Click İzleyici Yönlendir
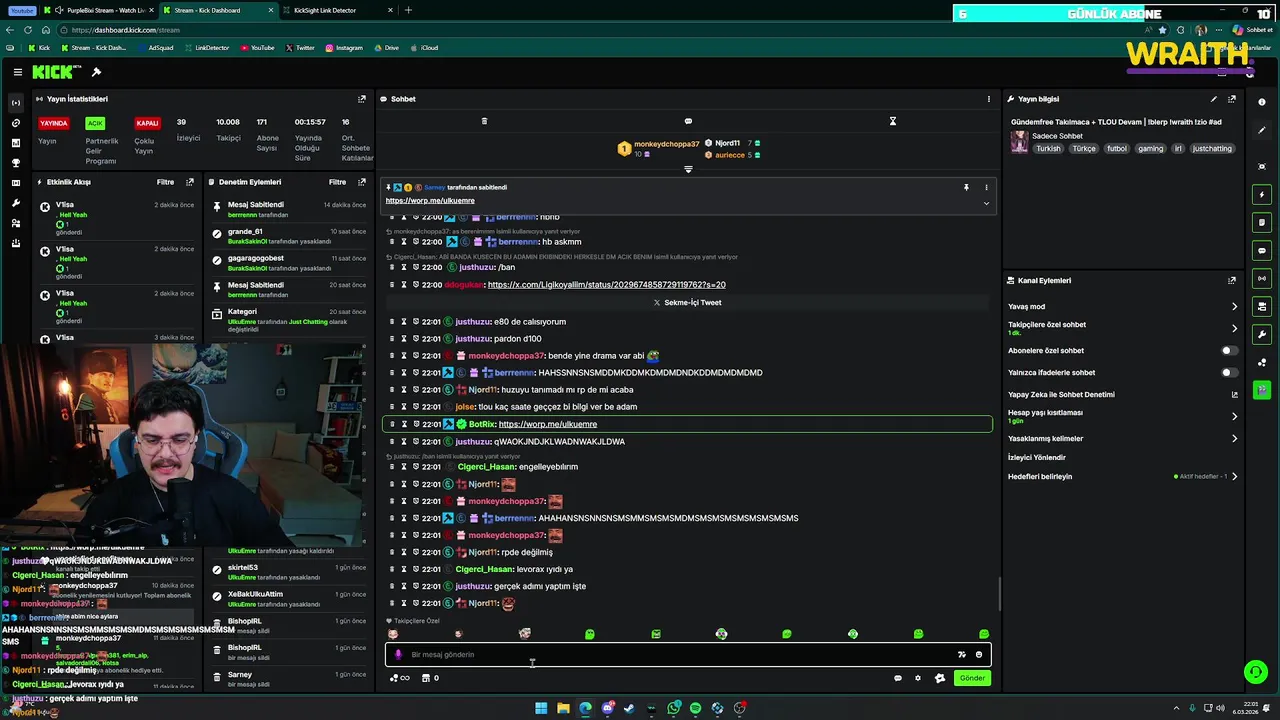Screen dimensions: 1280x720 [1037, 457]
